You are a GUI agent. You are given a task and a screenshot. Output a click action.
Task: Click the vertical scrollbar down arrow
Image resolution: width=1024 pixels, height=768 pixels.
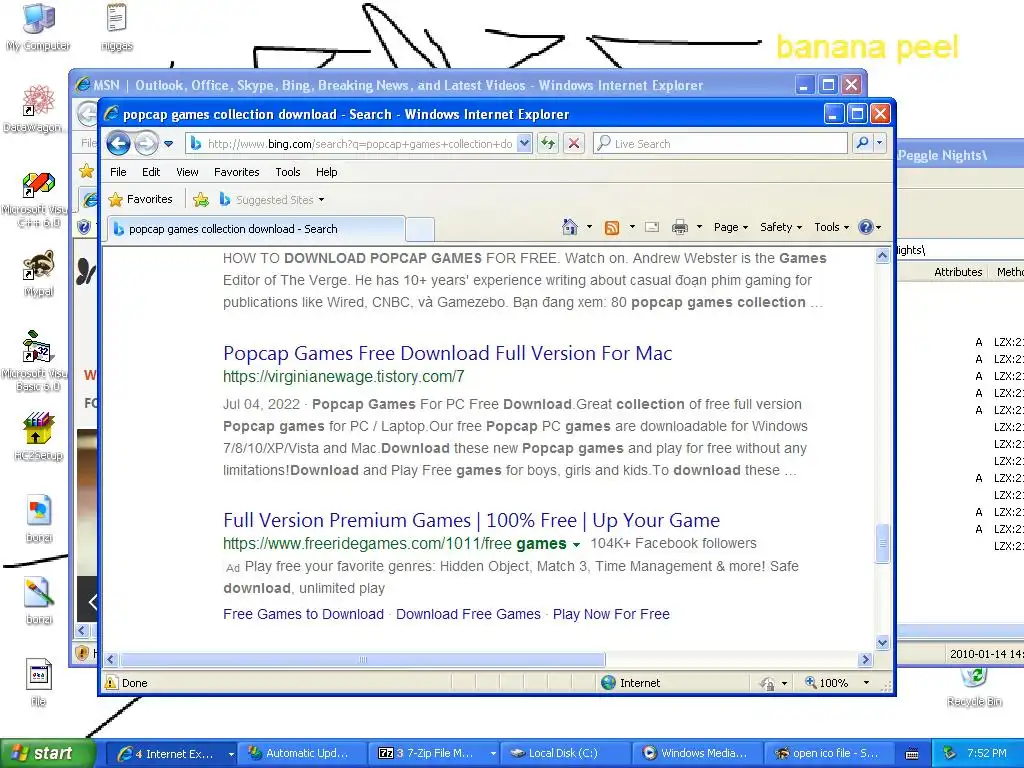[882, 643]
